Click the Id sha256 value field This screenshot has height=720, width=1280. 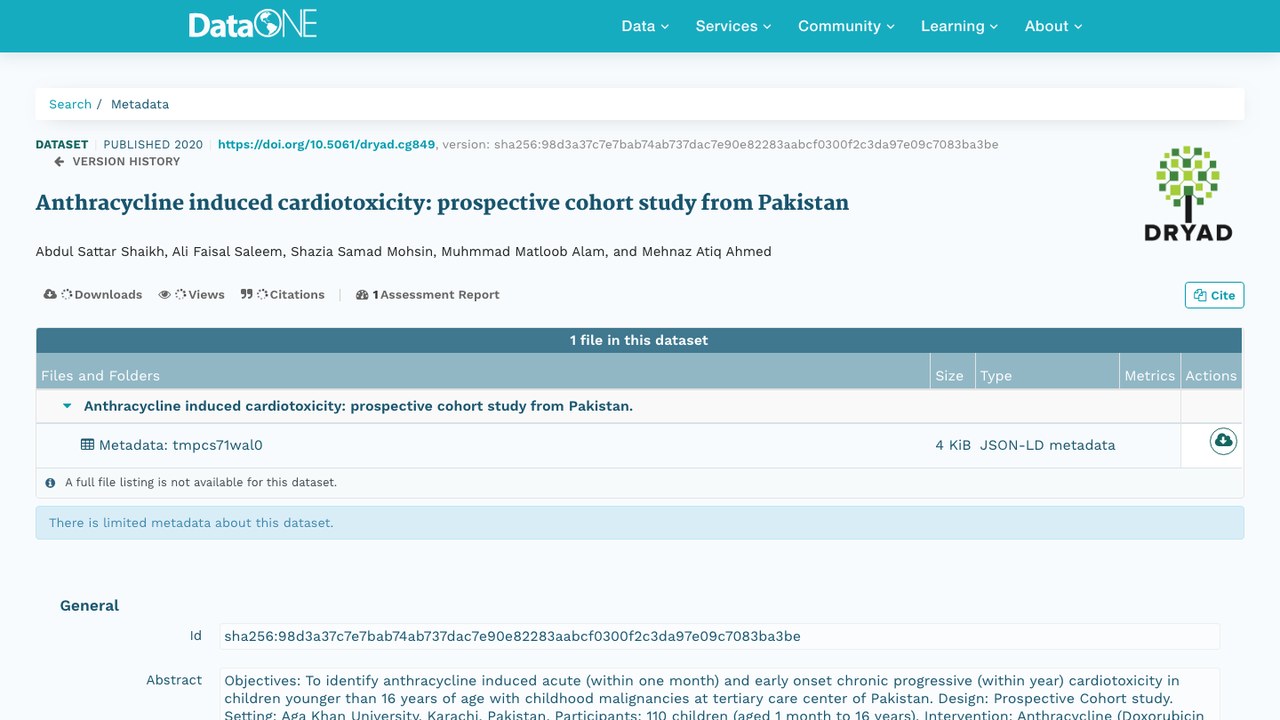click(719, 636)
